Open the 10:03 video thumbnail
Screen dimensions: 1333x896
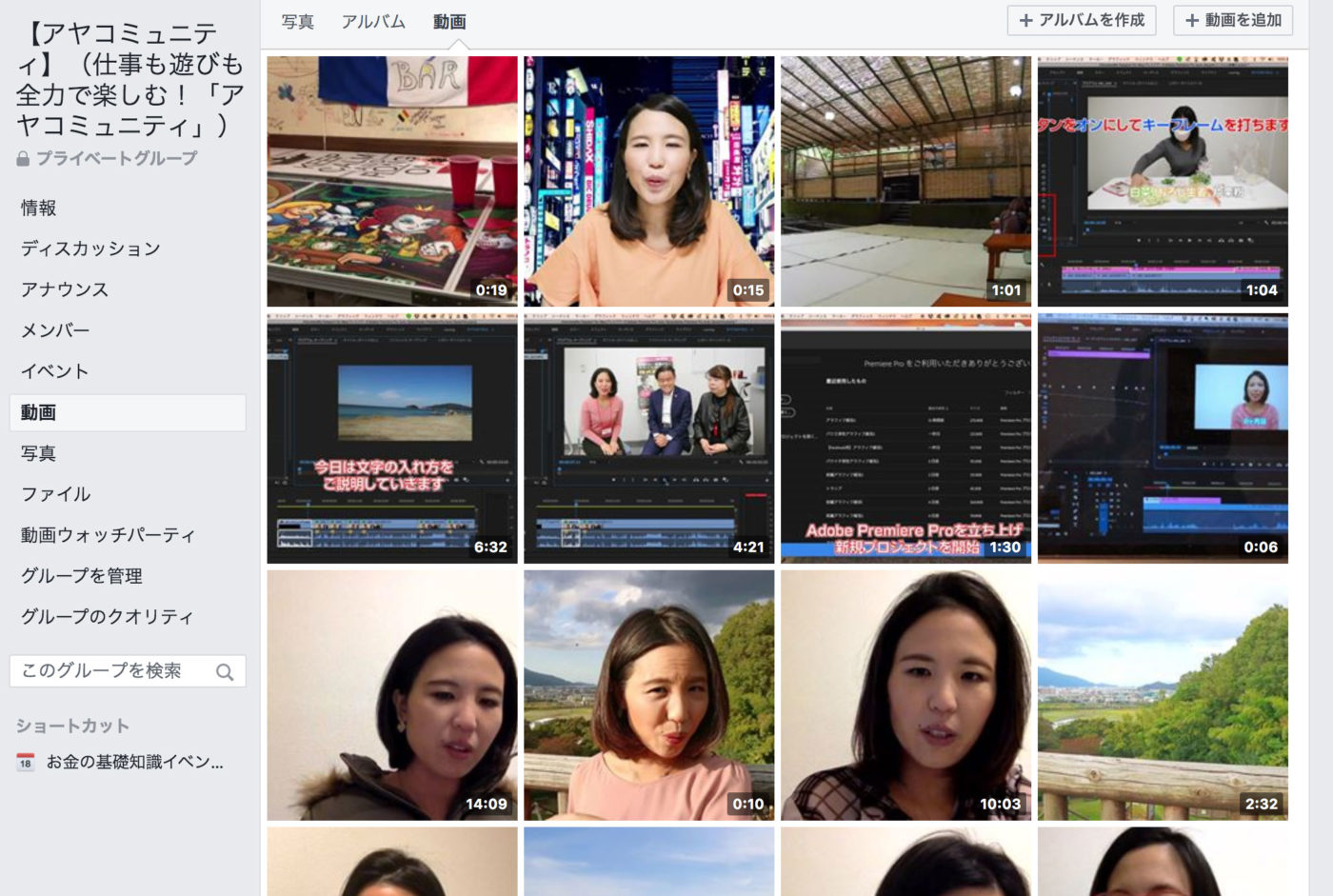(x=906, y=695)
